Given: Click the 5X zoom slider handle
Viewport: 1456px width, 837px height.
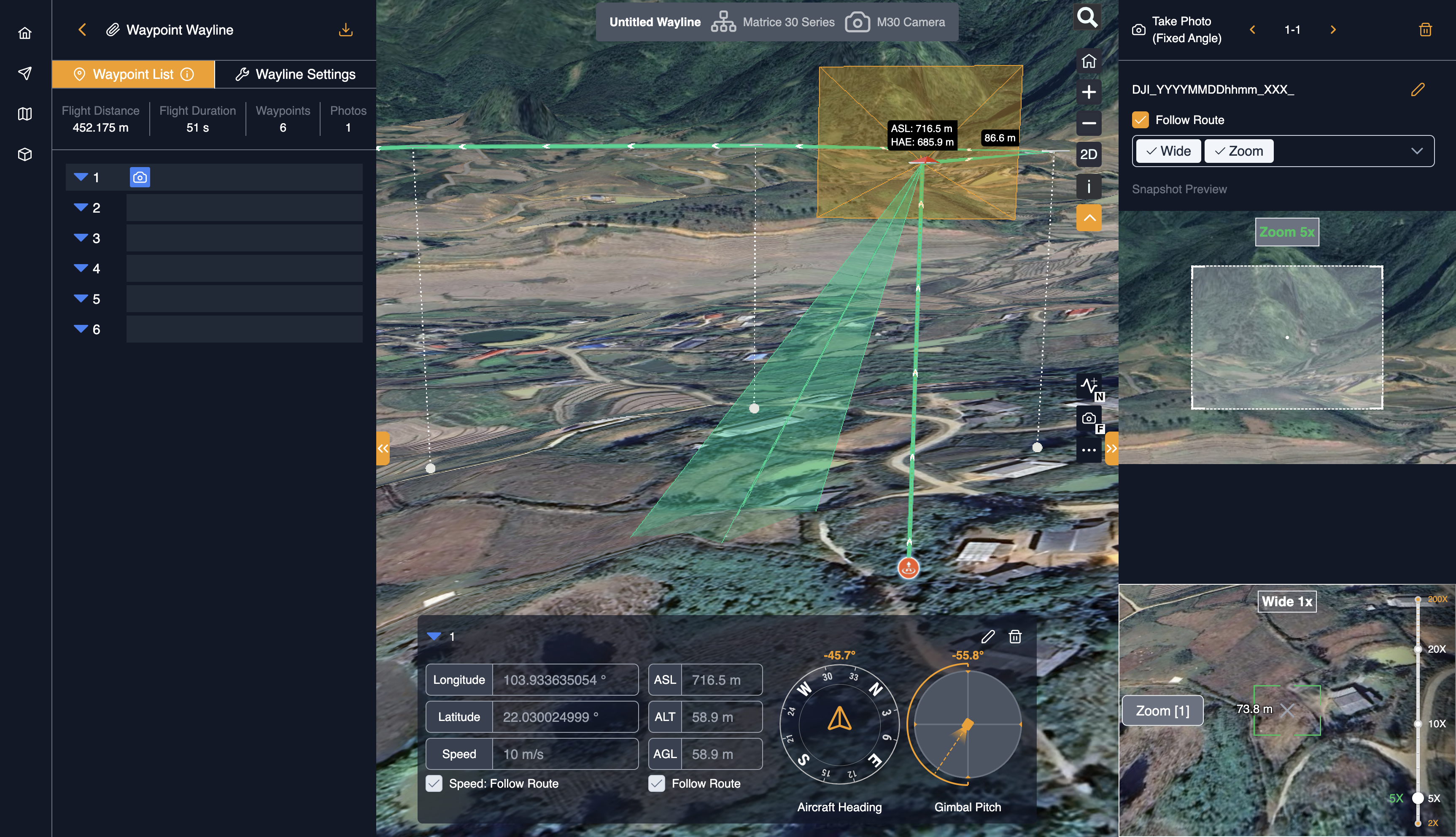Looking at the screenshot, I should click(x=1418, y=798).
